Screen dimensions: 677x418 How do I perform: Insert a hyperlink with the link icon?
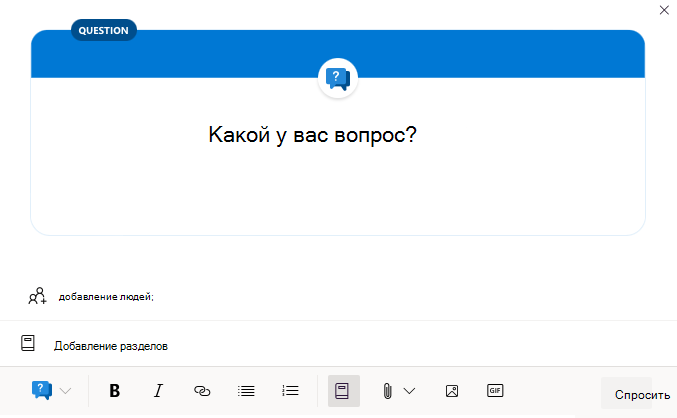tap(202, 391)
